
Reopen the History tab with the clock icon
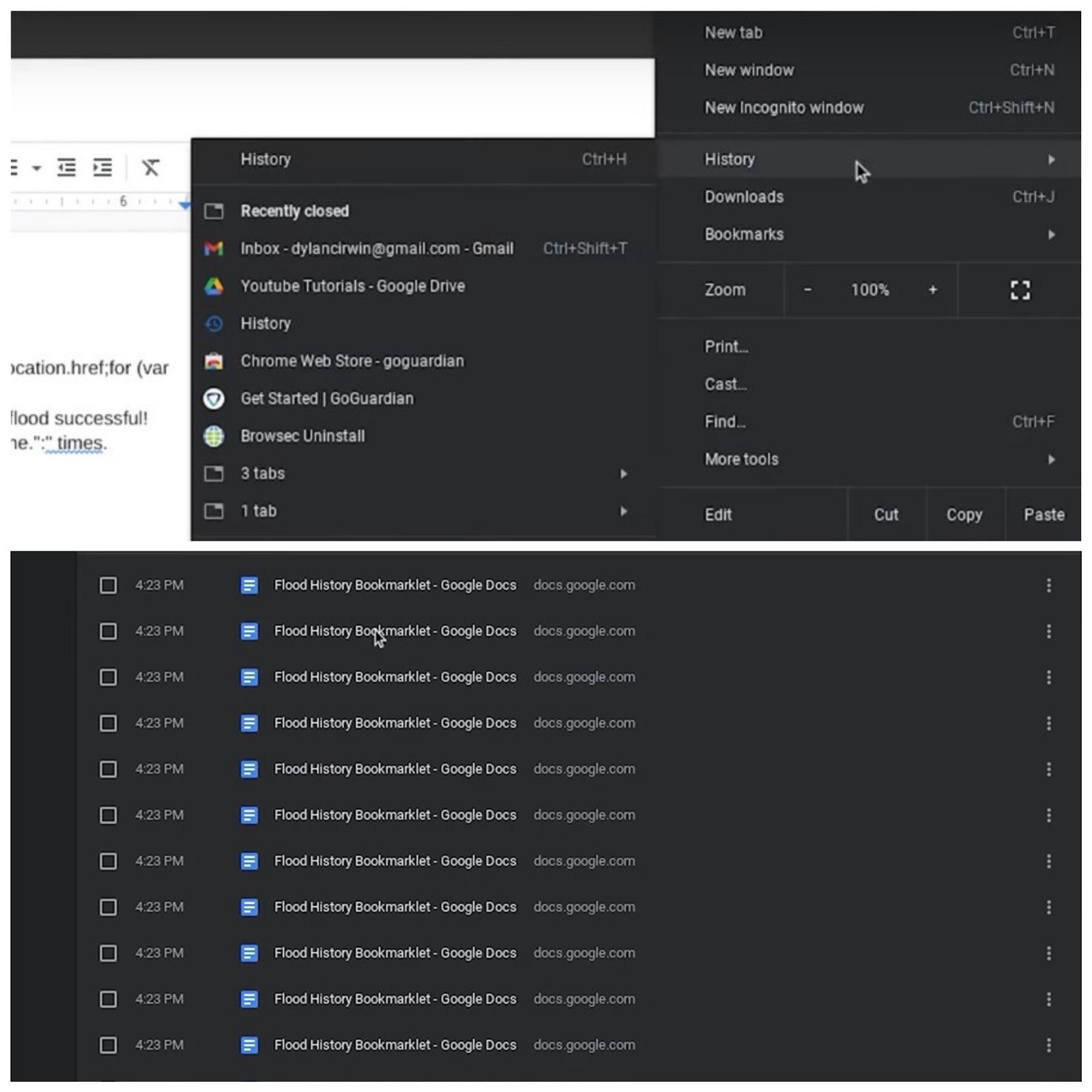point(423,324)
